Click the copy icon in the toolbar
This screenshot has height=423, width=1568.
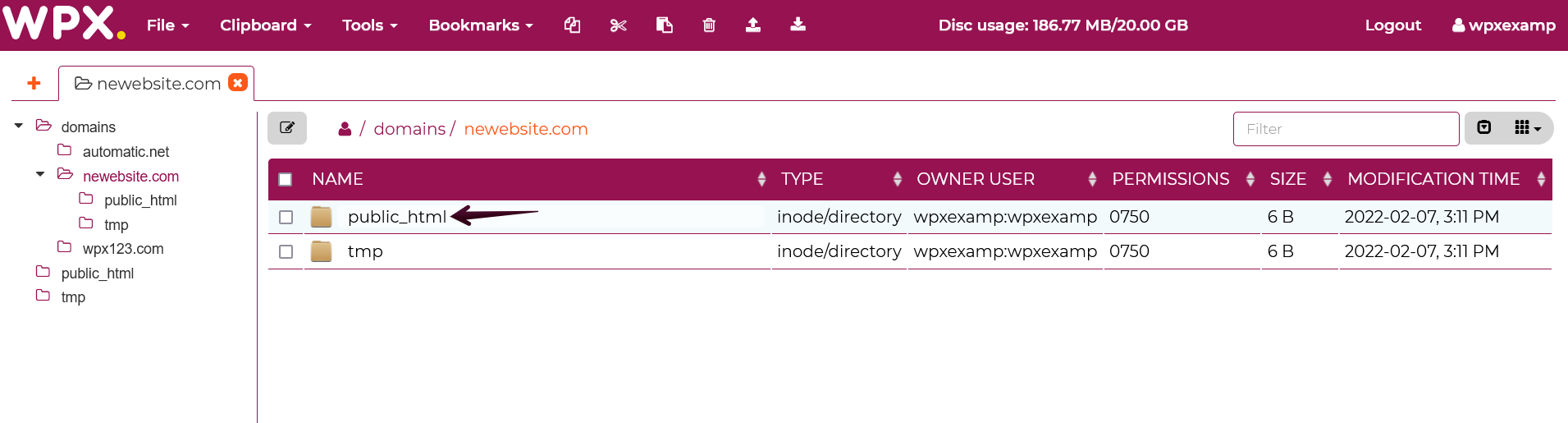[572, 25]
